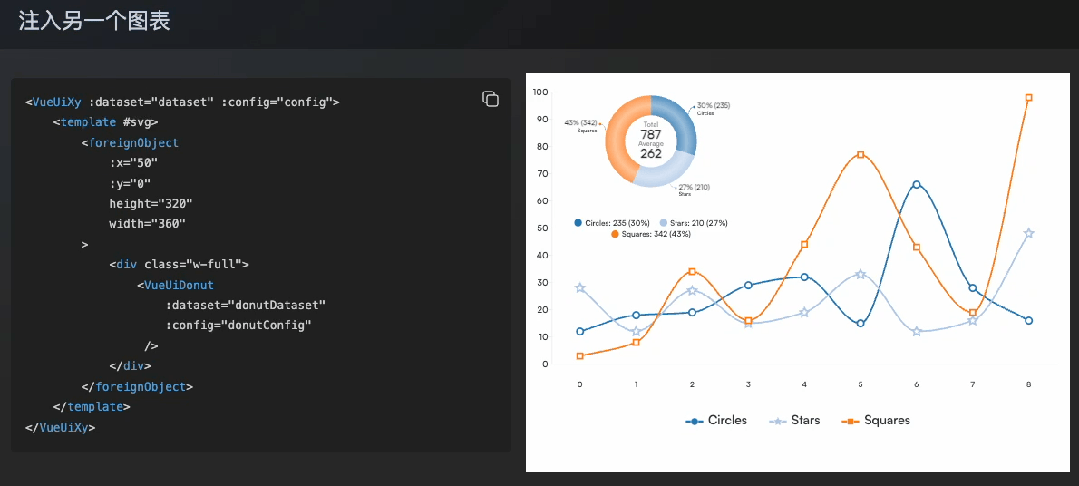Click the last Stars point near value 48

(x=1028, y=233)
